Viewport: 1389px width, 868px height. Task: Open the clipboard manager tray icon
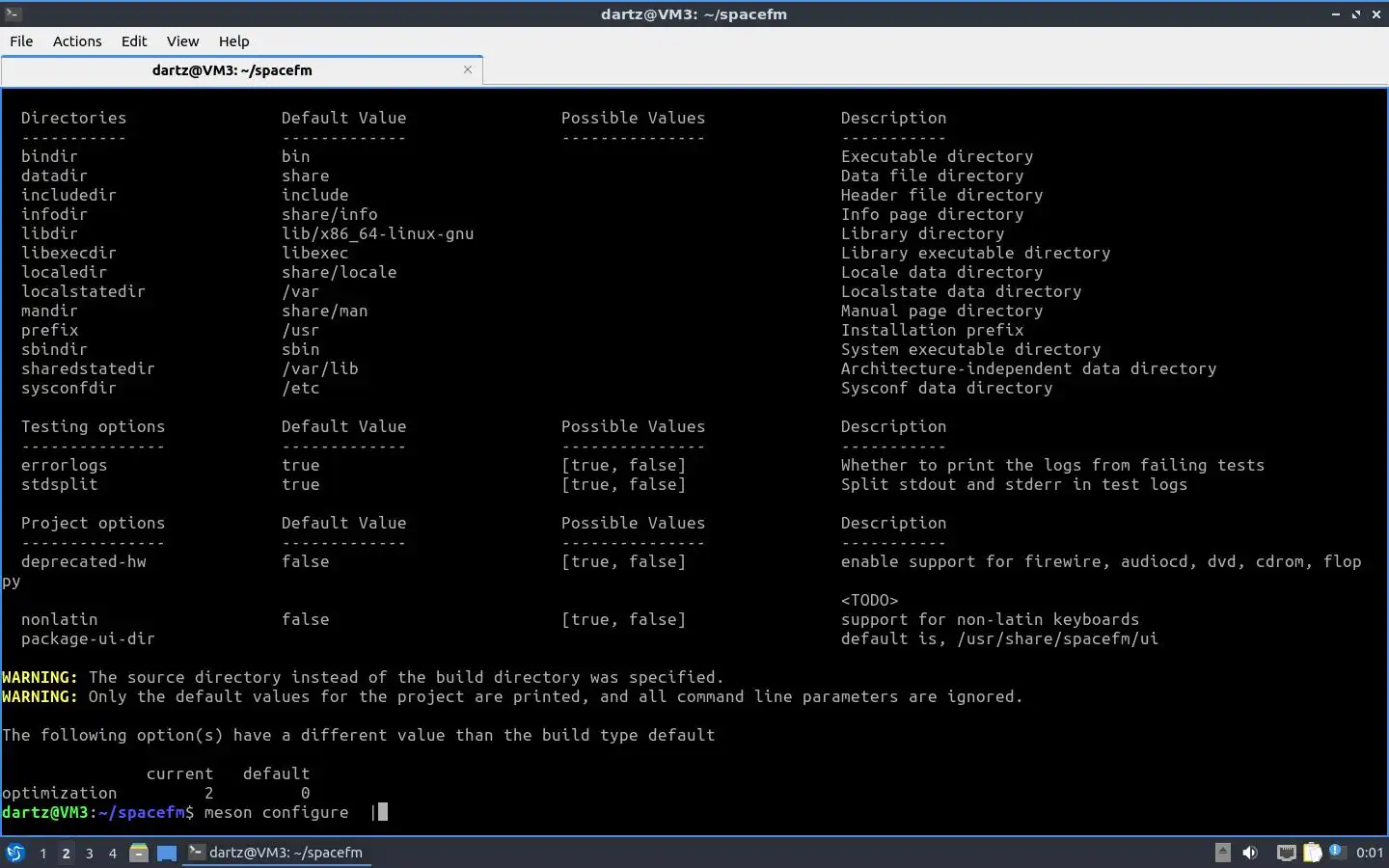coord(1312,853)
